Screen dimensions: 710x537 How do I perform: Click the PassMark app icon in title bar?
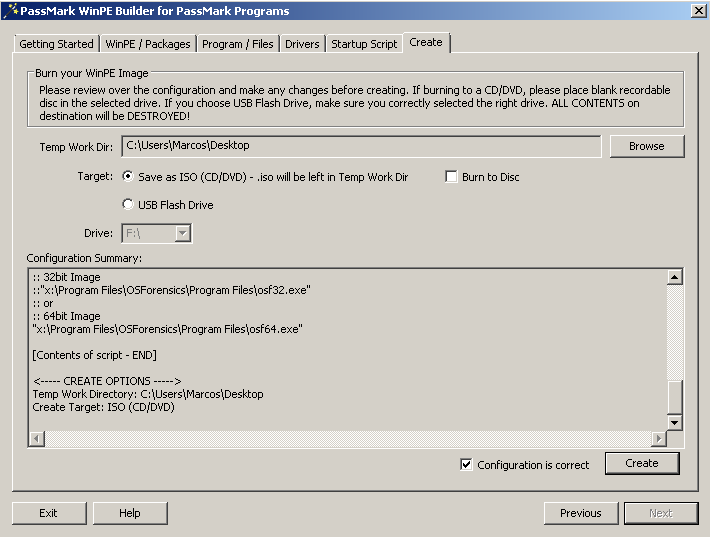[10, 11]
